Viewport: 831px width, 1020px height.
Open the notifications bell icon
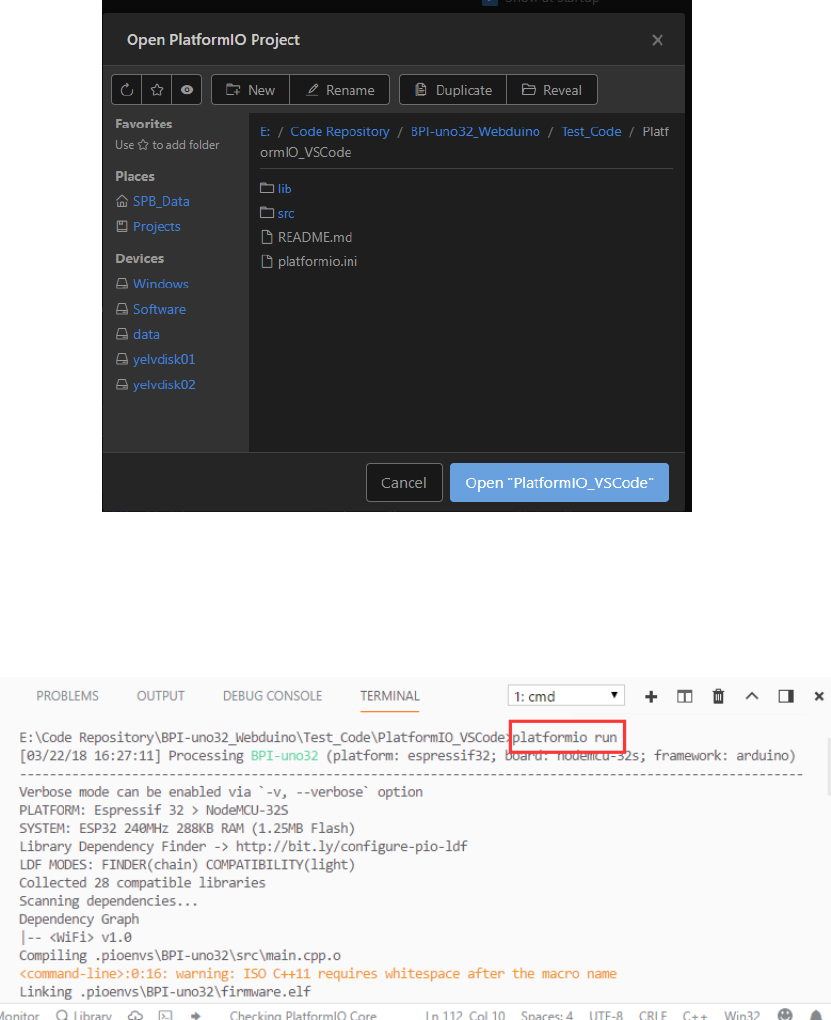coord(816,1015)
